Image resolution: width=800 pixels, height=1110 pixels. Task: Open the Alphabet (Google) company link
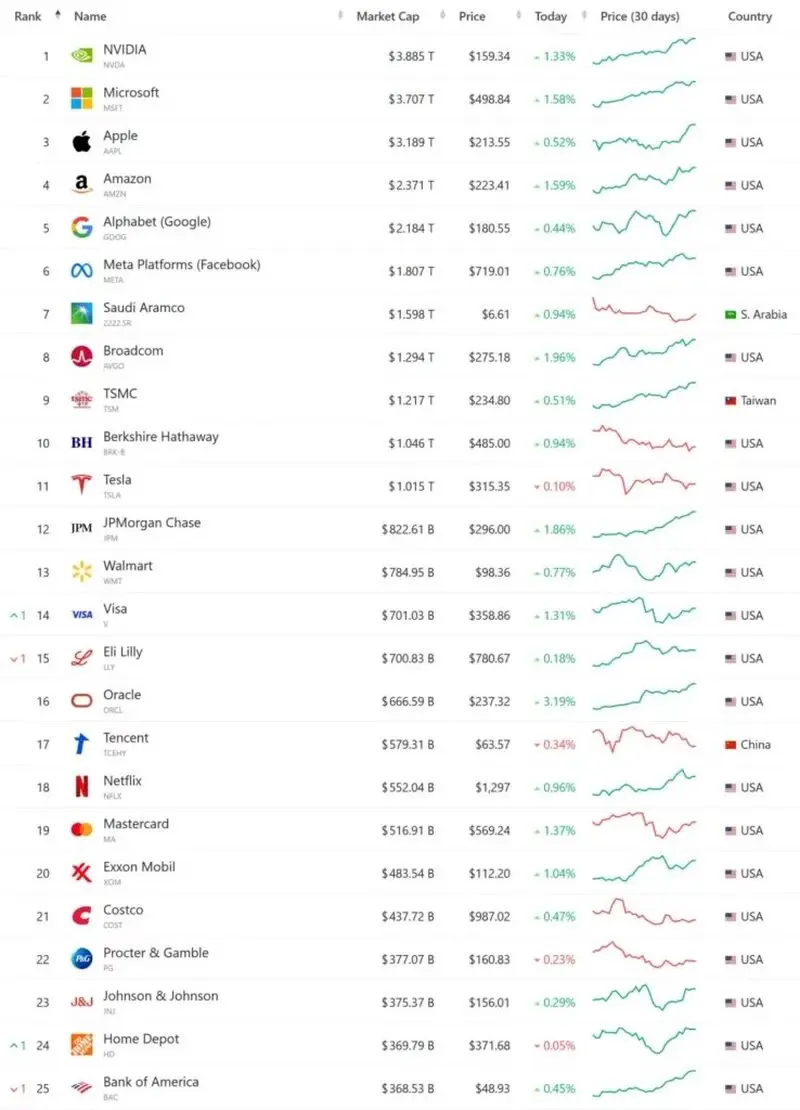[156, 222]
